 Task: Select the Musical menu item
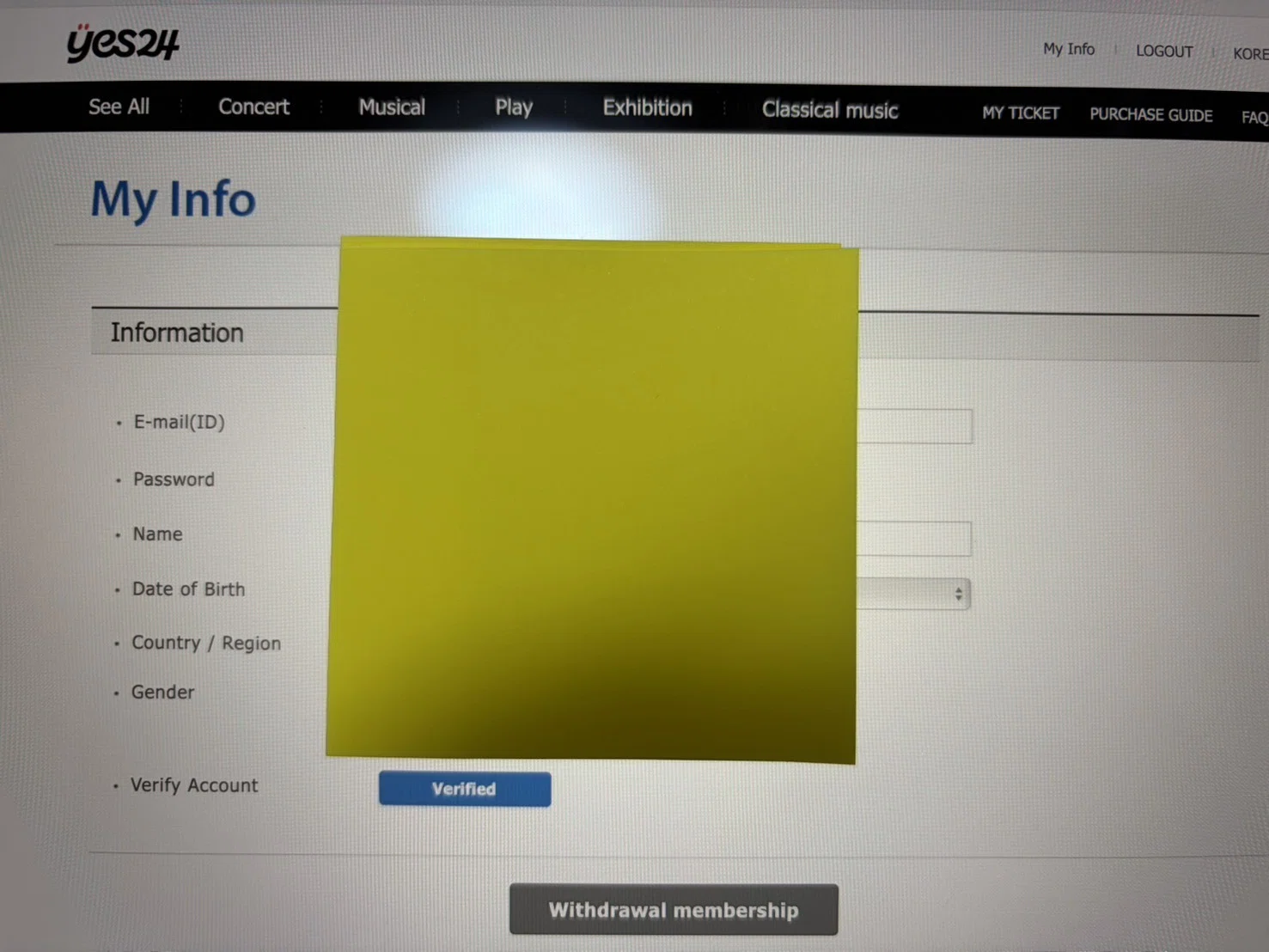[x=392, y=107]
